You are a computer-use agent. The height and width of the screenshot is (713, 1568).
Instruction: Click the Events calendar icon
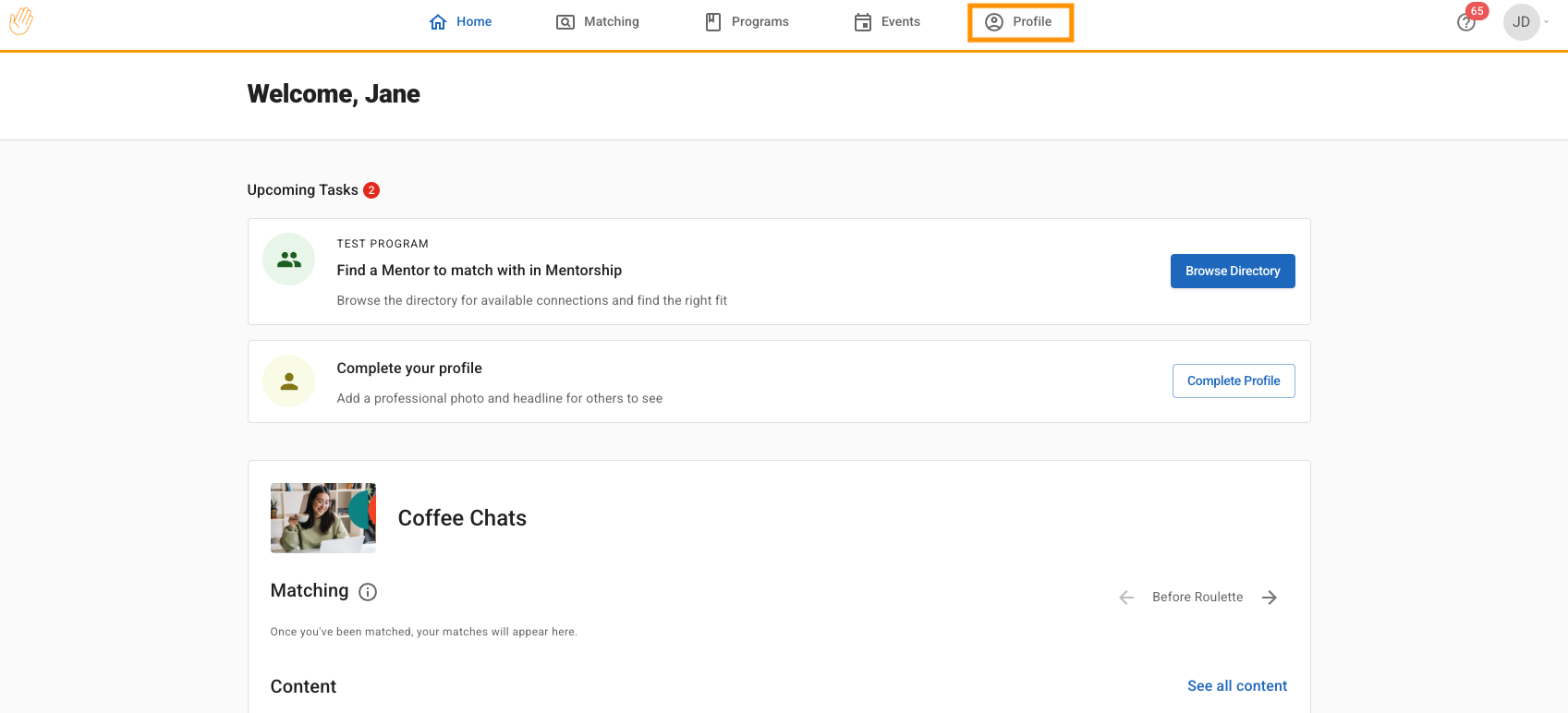(x=863, y=22)
